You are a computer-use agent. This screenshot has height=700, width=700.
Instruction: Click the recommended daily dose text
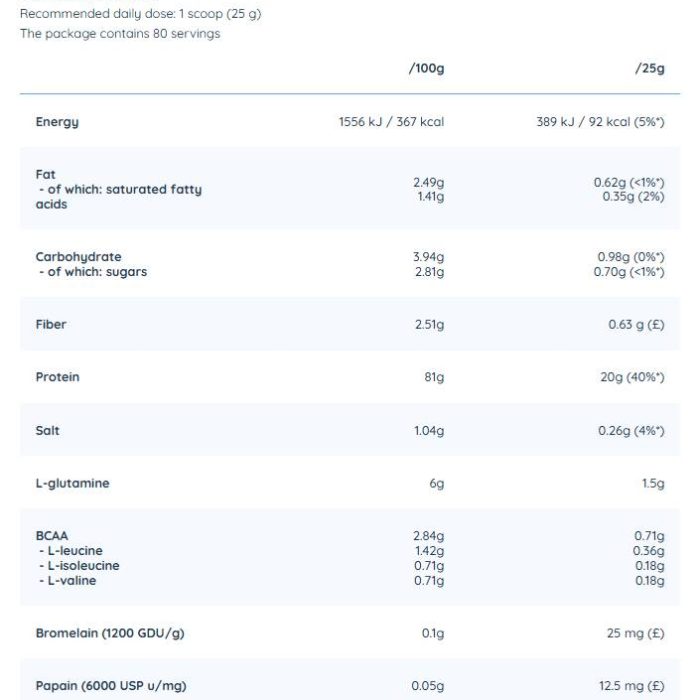pyautogui.click(x=141, y=14)
